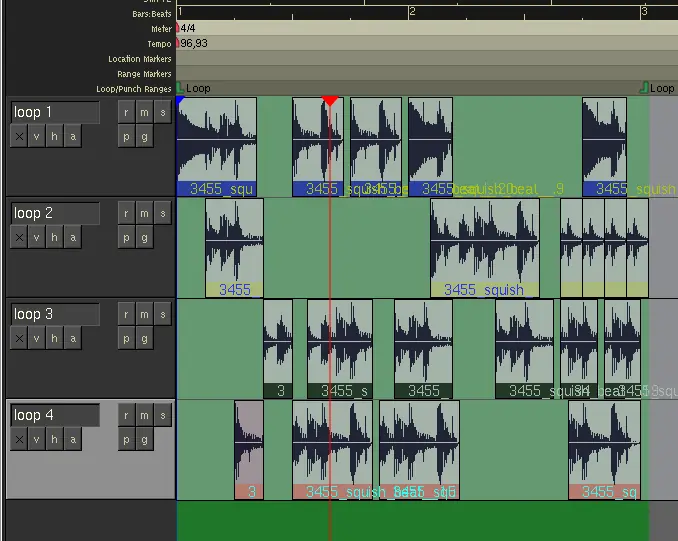Solo the loop 2 track
The height and width of the screenshot is (541, 678).
click(162, 213)
